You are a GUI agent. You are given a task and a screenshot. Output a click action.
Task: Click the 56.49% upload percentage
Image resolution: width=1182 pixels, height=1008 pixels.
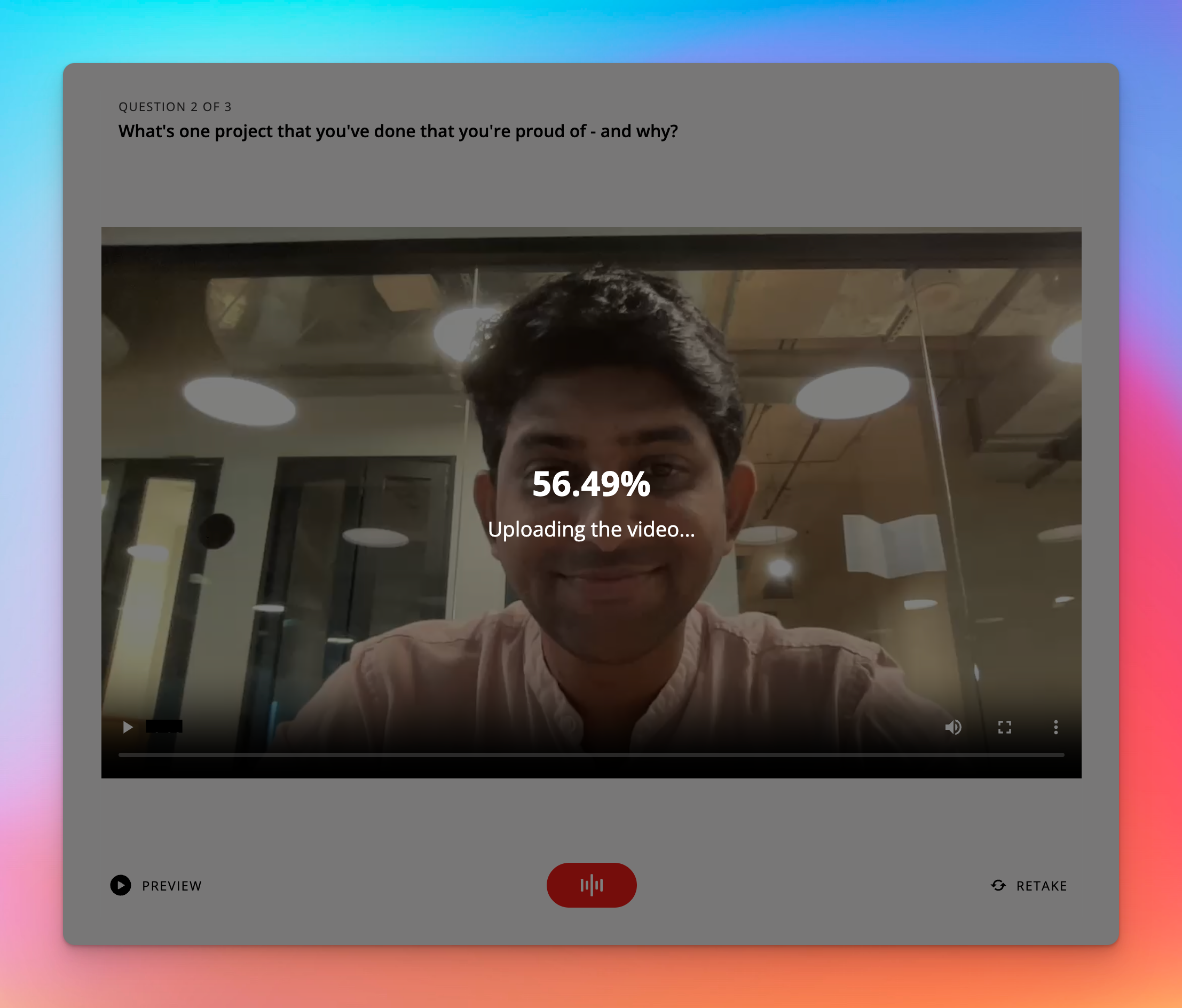click(x=591, y=484)
